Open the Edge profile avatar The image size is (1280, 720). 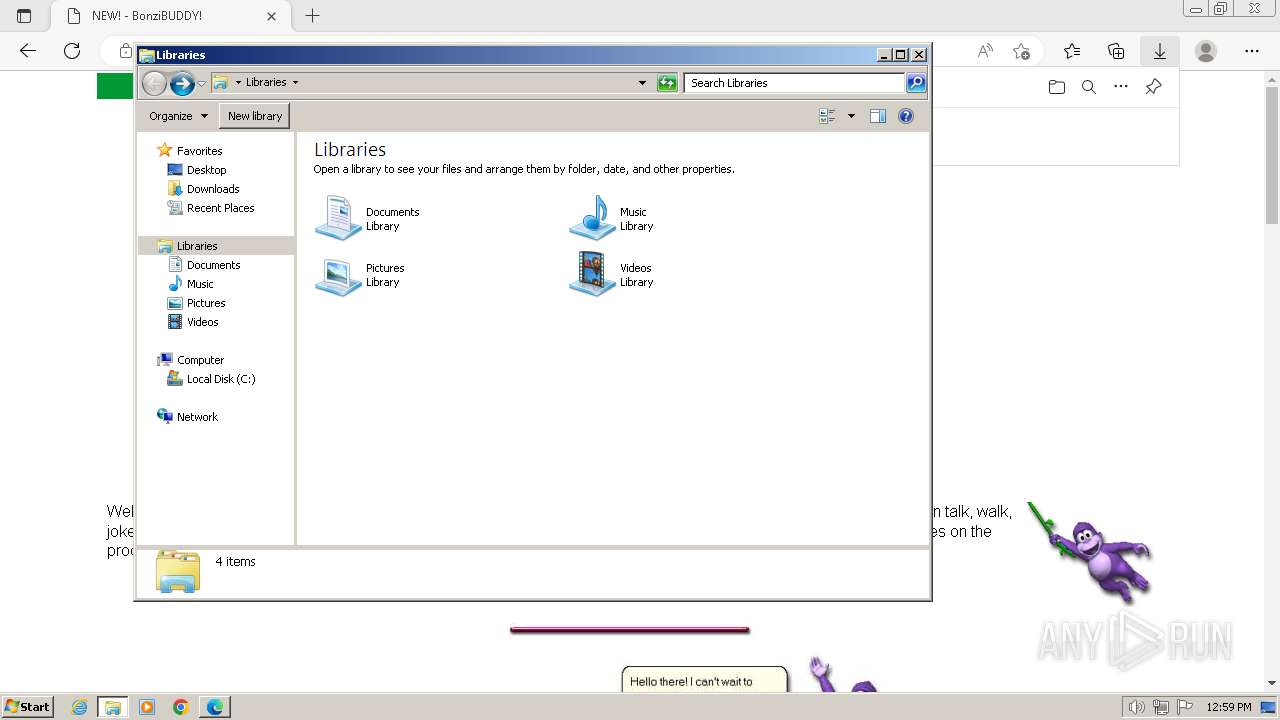coord(1206,51)
